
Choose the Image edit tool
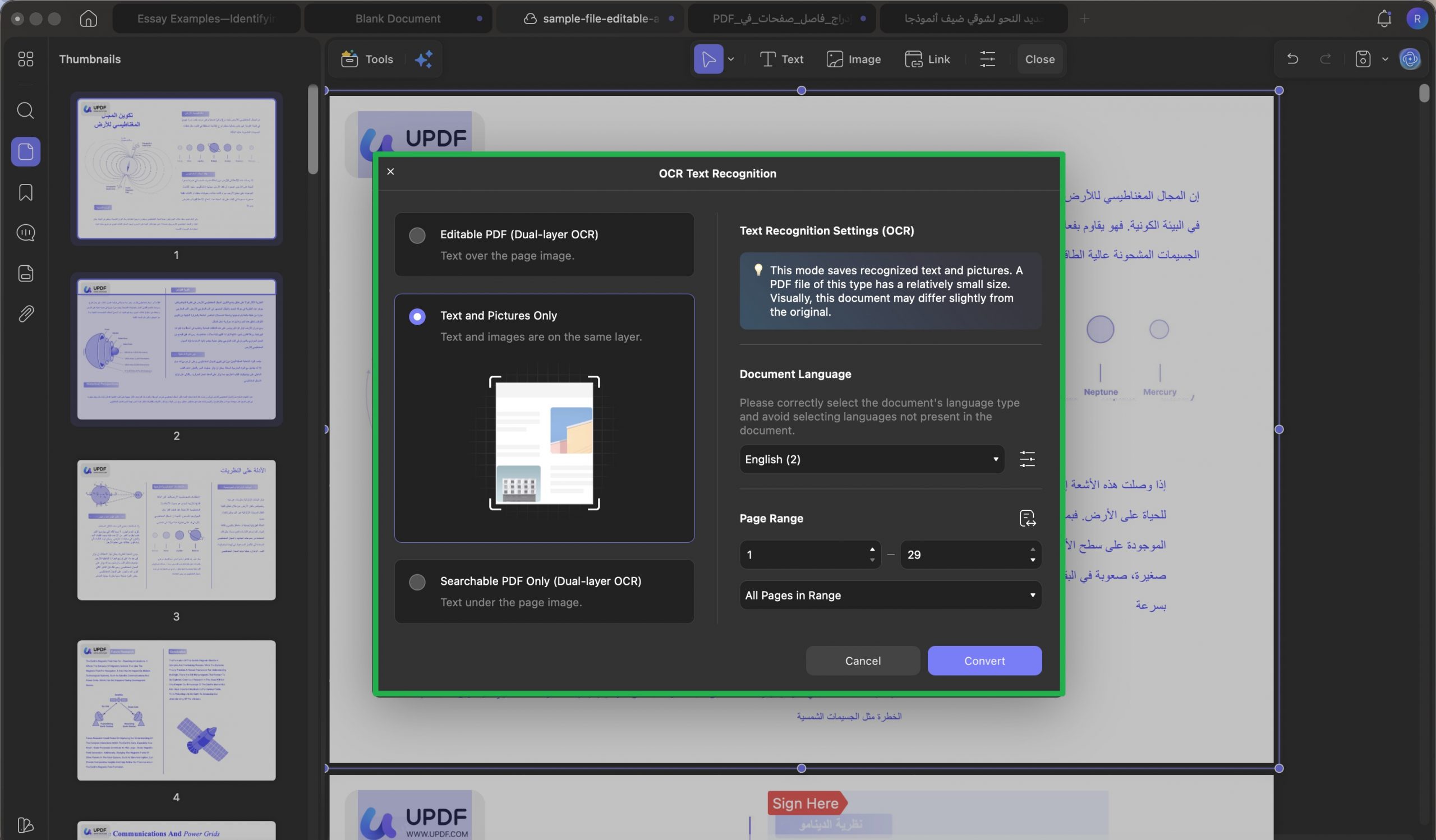click(x=854, y=59)
